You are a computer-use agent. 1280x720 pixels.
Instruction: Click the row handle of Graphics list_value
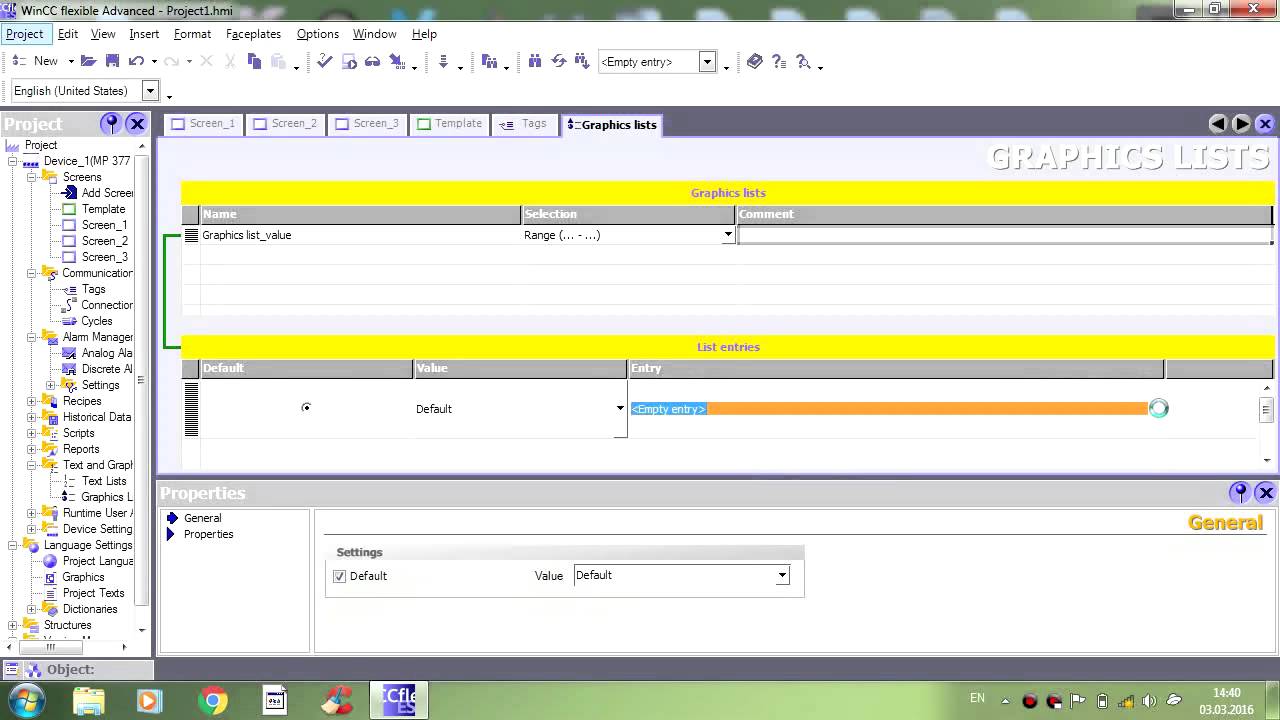pos(191,235)
